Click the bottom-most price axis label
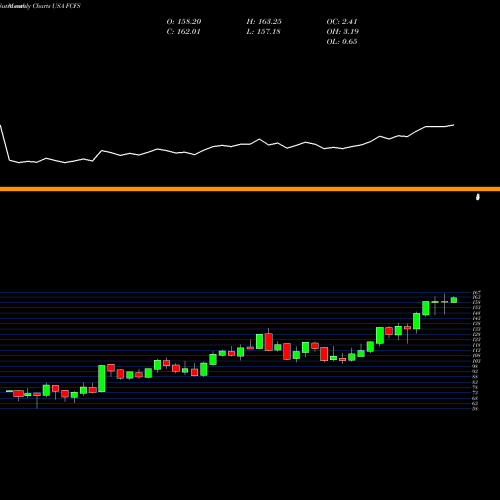The image size is (500, 500). coord(475,408)
